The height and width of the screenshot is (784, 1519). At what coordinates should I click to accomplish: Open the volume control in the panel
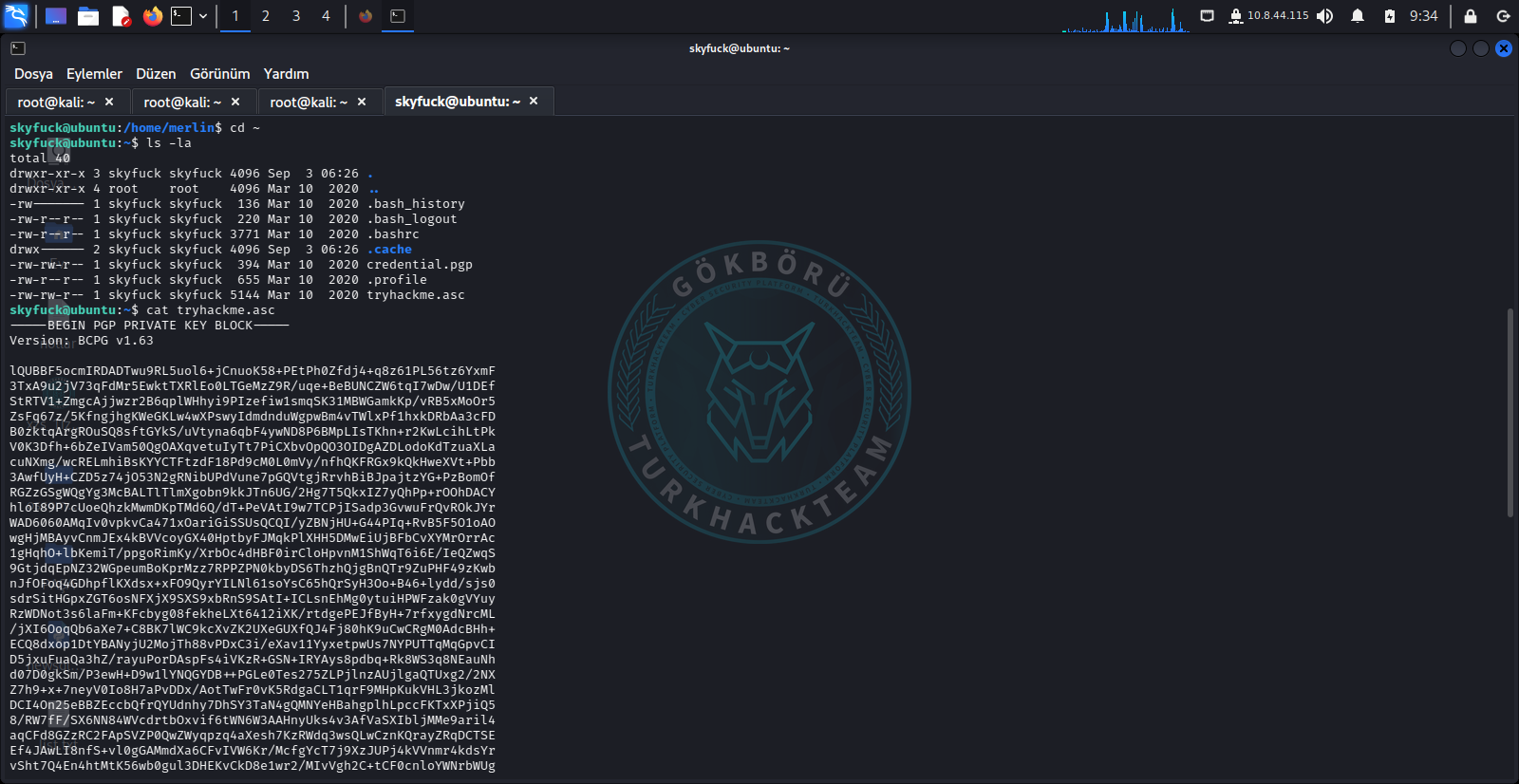1325,16
